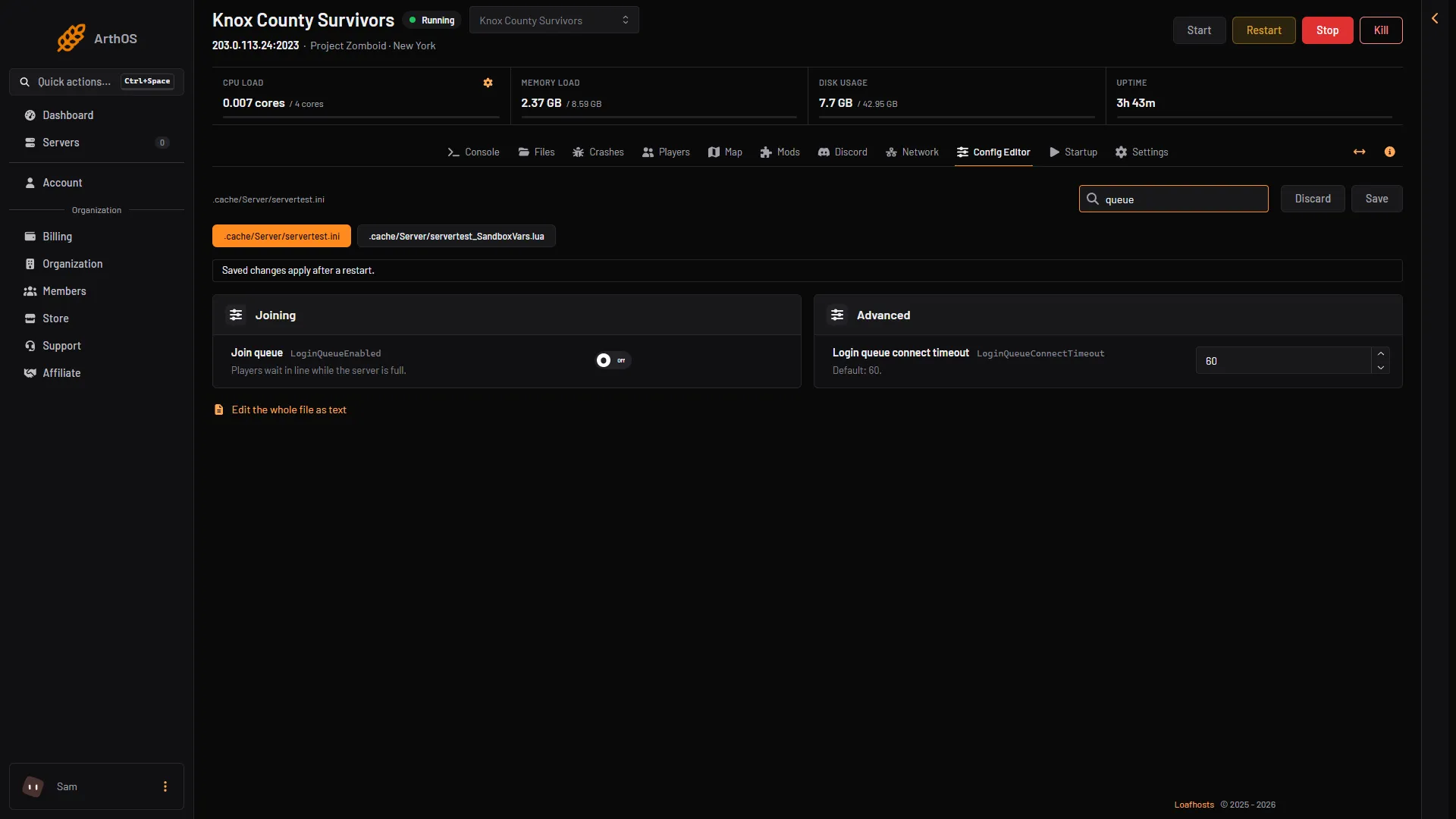This screenshot has height=819, width=1456.
Task: Click the ArthOS wheat logo icon
Action: point(71,38)
